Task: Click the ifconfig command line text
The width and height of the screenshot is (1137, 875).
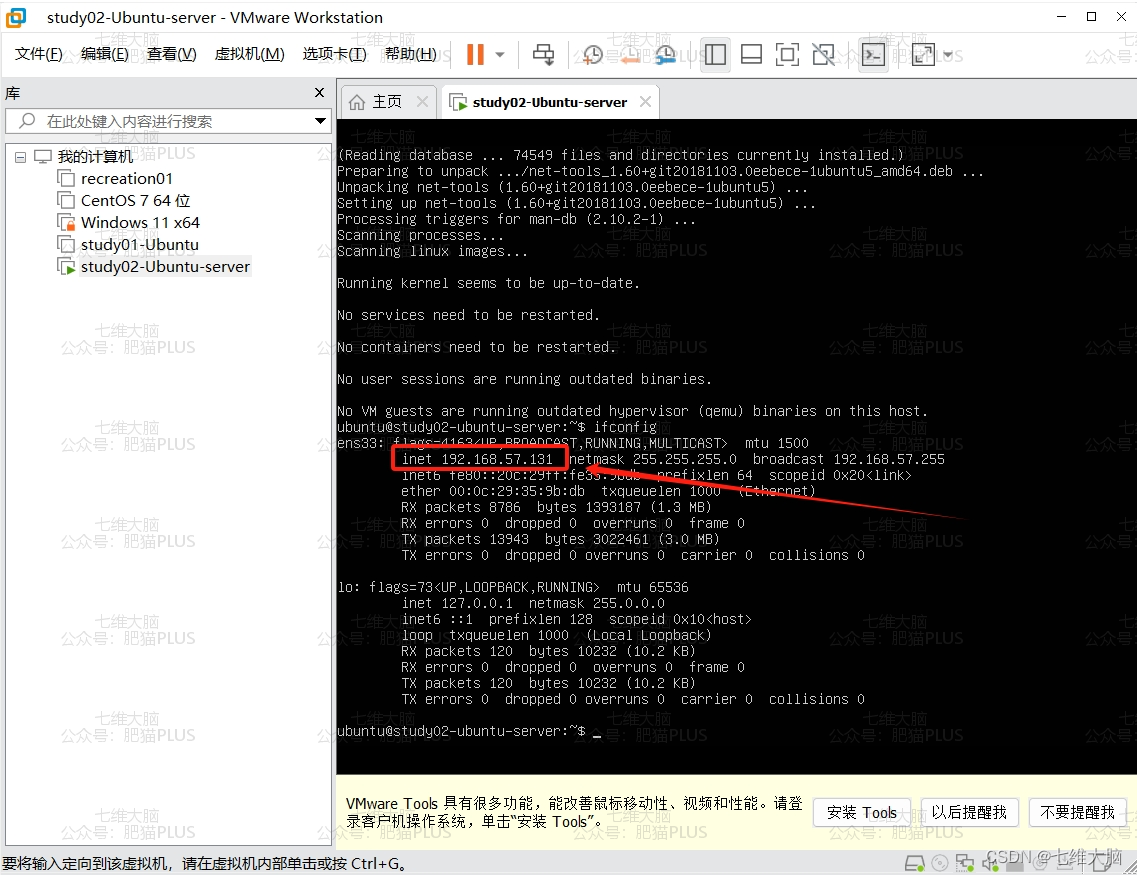Action: (625, 427)
